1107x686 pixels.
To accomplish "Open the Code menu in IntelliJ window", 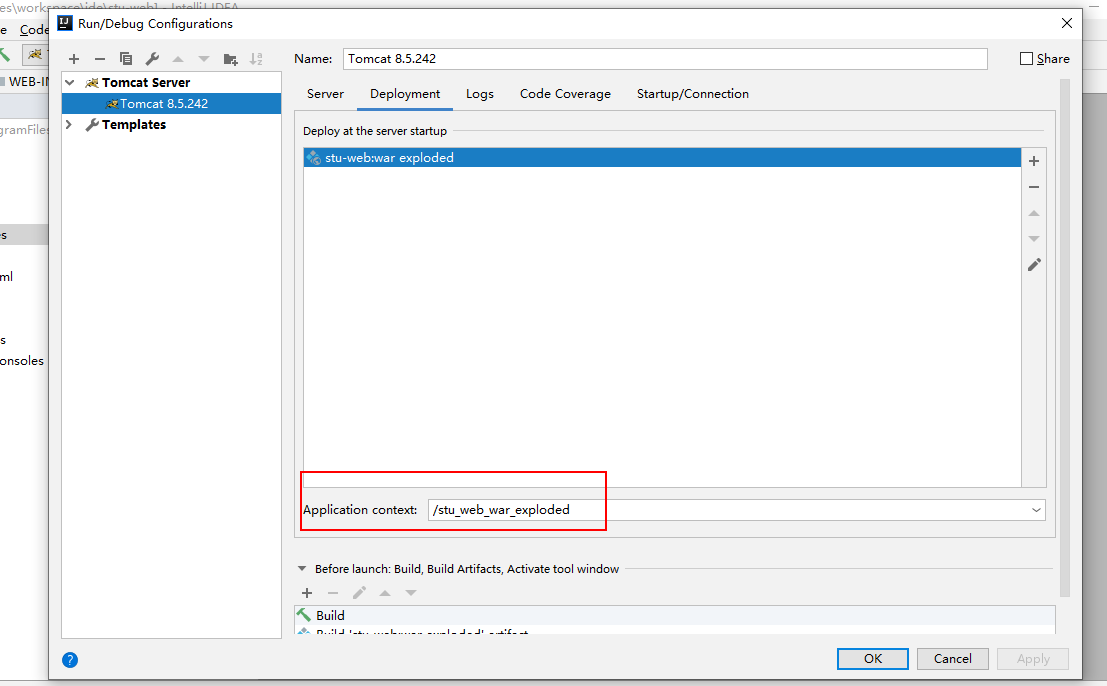I will 33,30.
